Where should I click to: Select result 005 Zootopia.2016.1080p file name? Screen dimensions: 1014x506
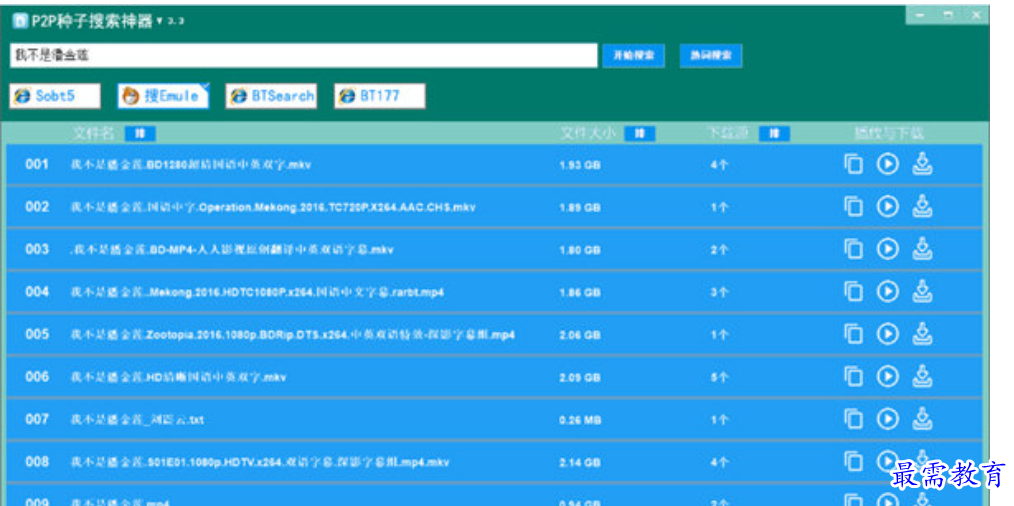(292, 335)
